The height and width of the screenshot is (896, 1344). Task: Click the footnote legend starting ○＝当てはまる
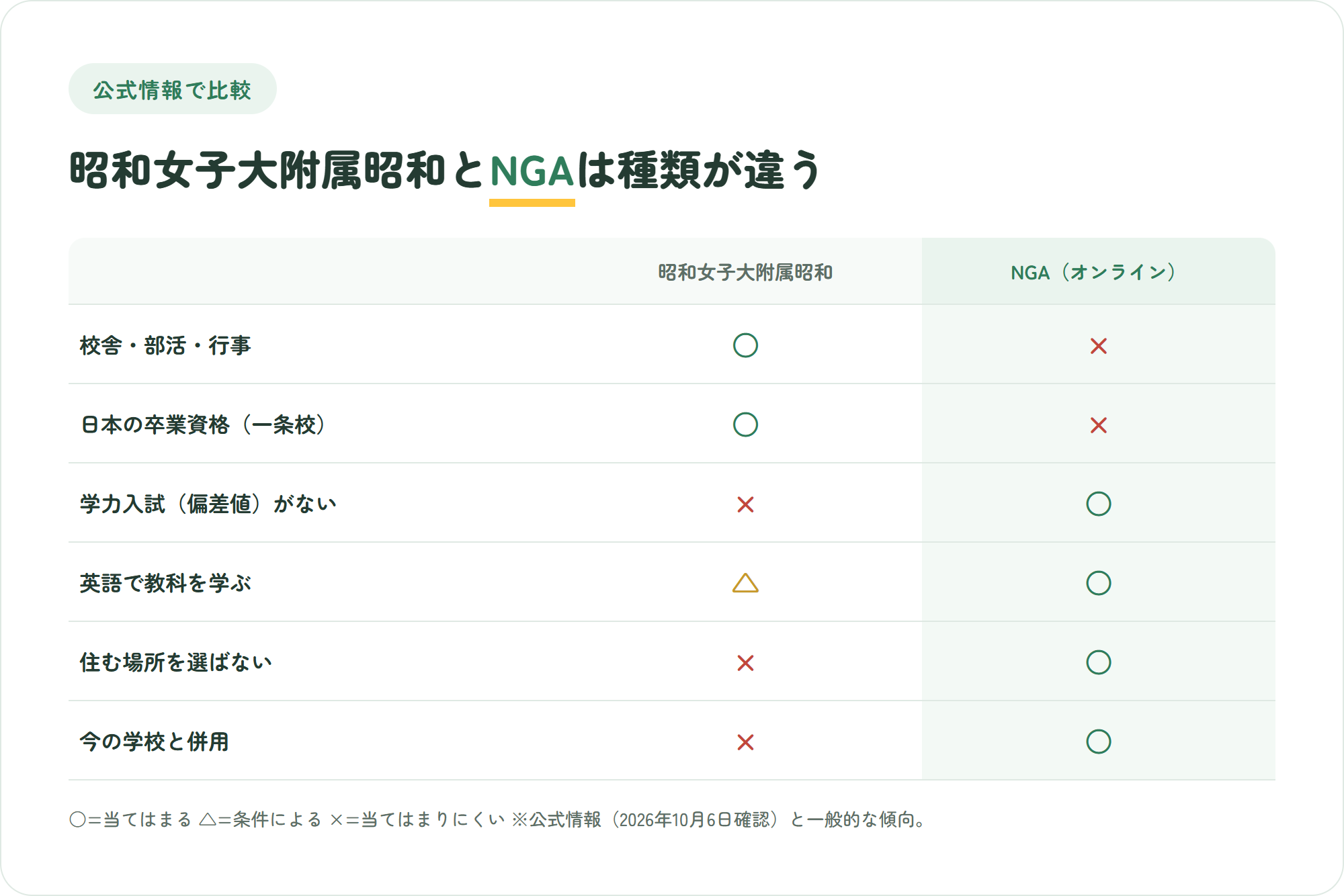point(498,819)
